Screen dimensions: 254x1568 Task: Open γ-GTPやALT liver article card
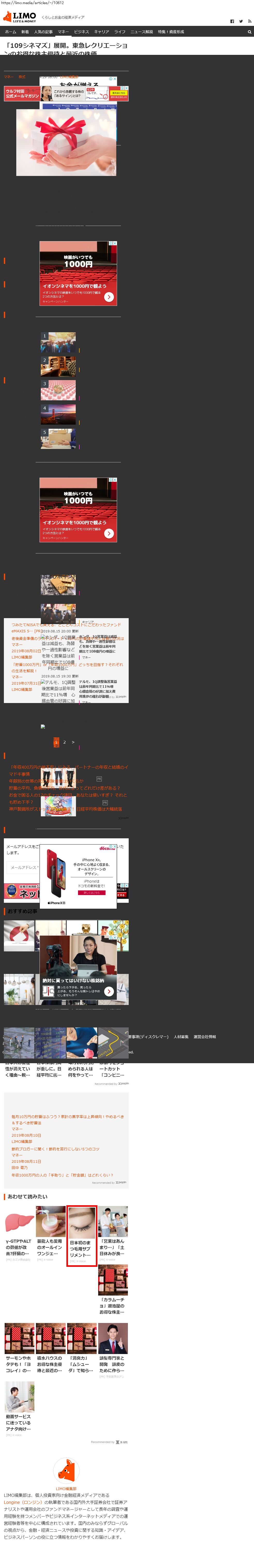(x=19, y=1234)
